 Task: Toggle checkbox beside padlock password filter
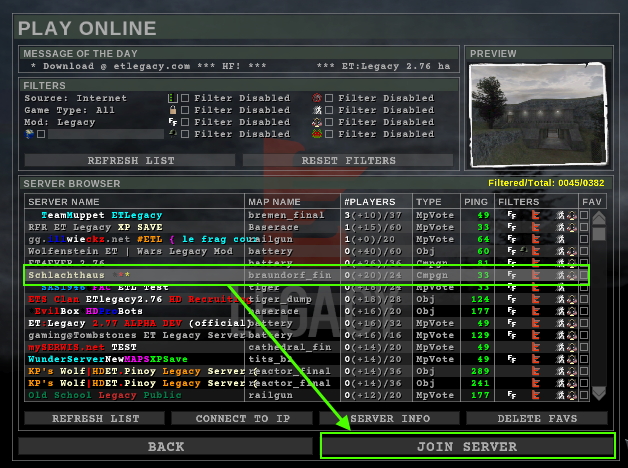[185, 110]
